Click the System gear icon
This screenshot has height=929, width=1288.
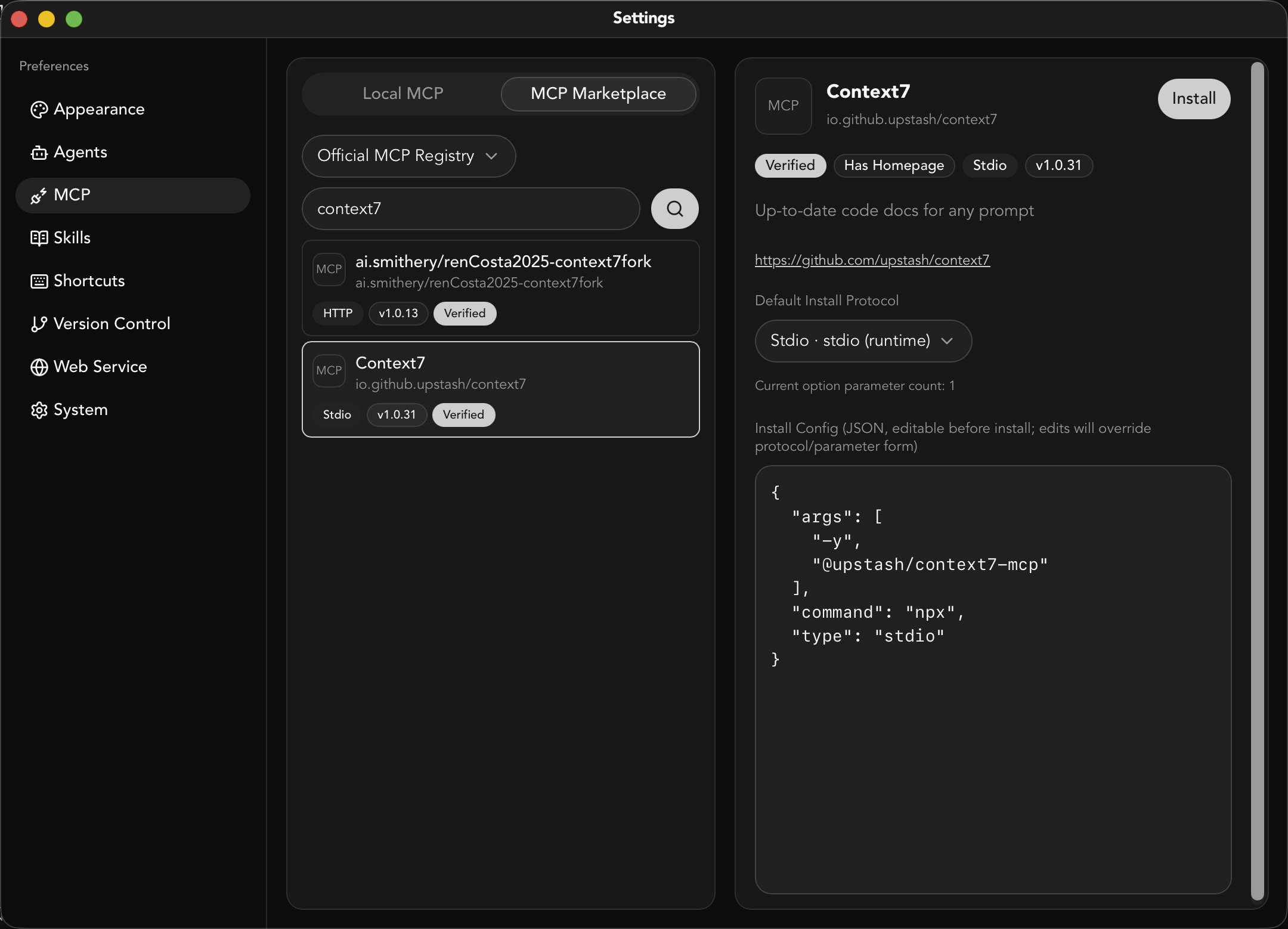click(39, 410)
